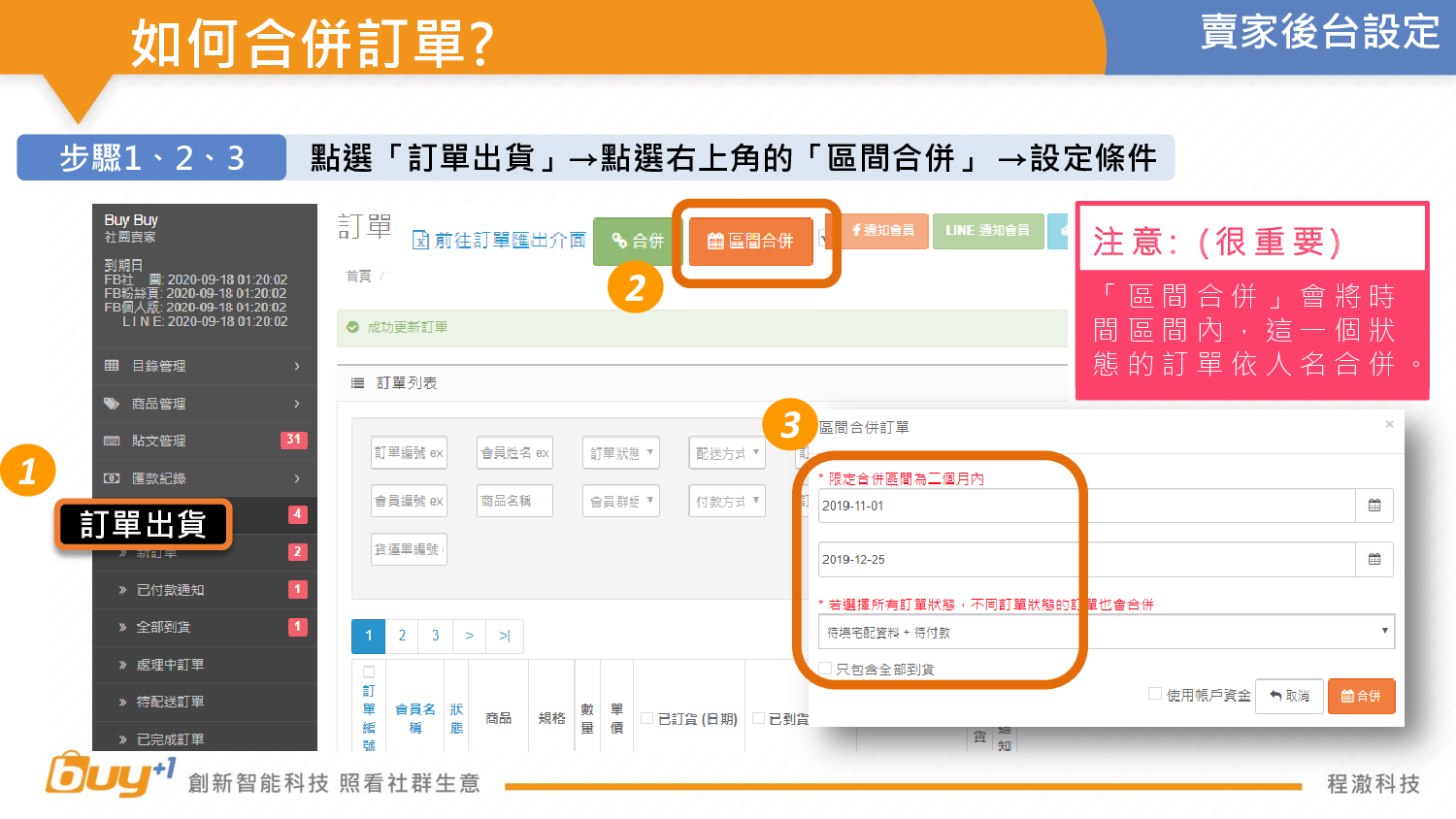The image size is (1456, 819).
Task: Click the 匯款紀錄 money icon
Action: [112, 478]
